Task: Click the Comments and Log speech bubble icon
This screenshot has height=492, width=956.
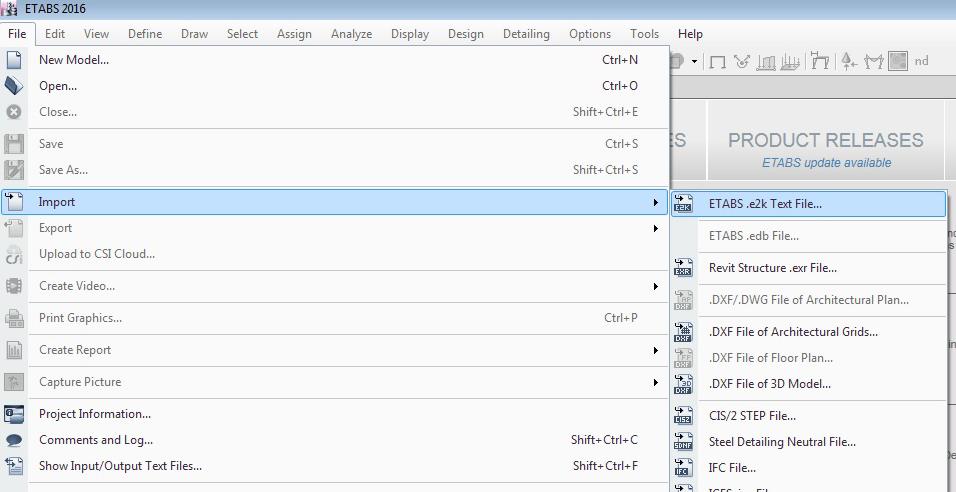Action: point(13,440)
